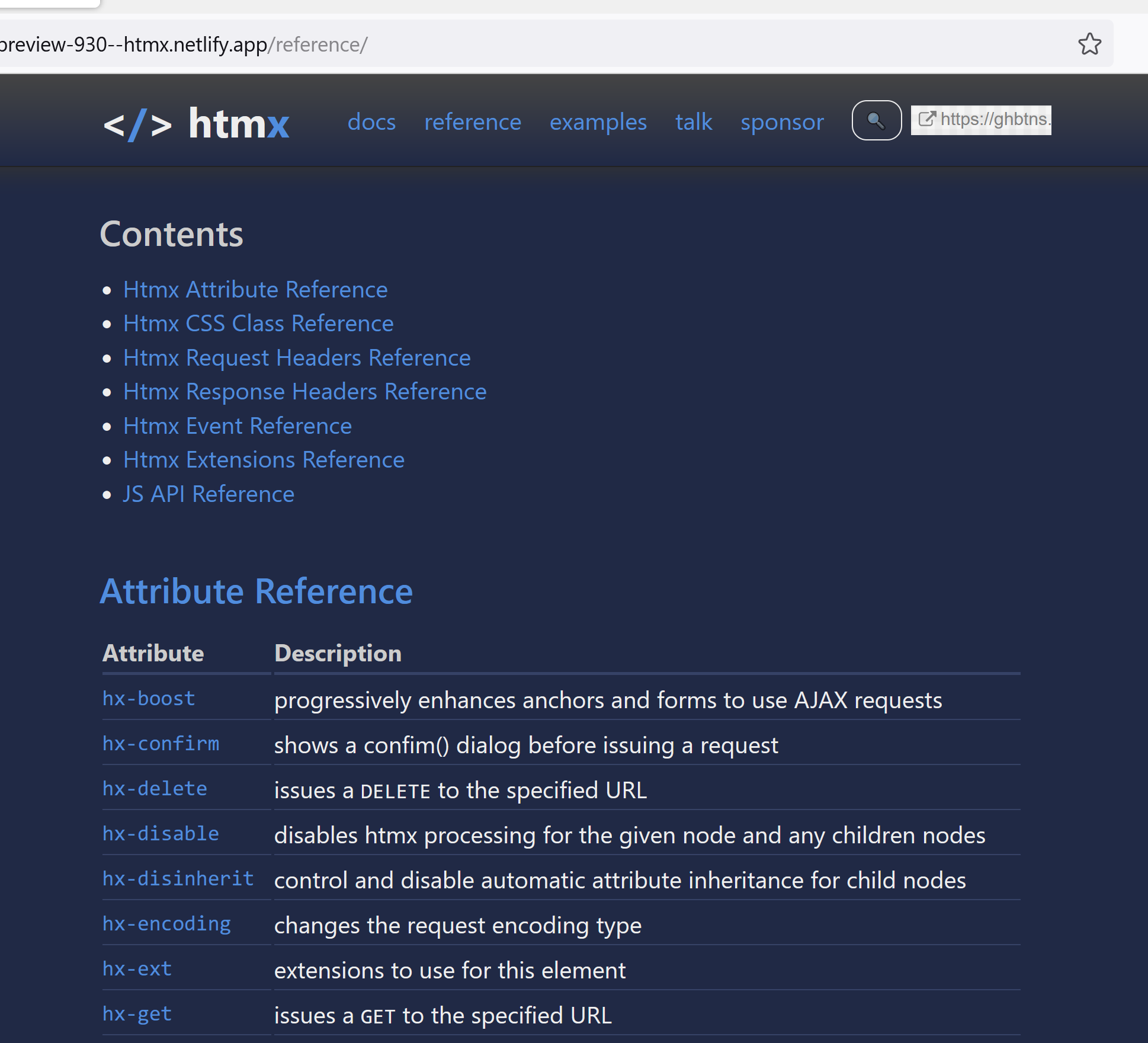Open the docs navigation item
This screenshot has width=1148, height=1043.
tap(371, 122)
